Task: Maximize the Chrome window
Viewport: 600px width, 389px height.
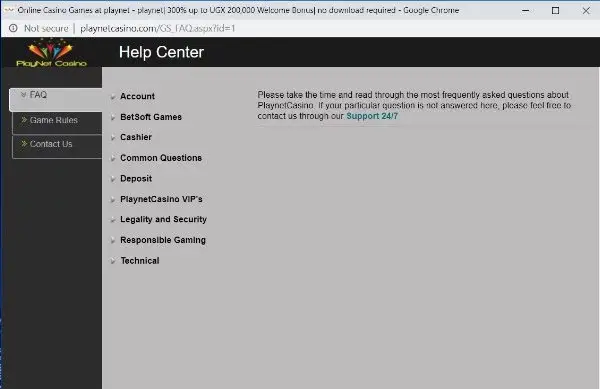Action: [555, 11]
